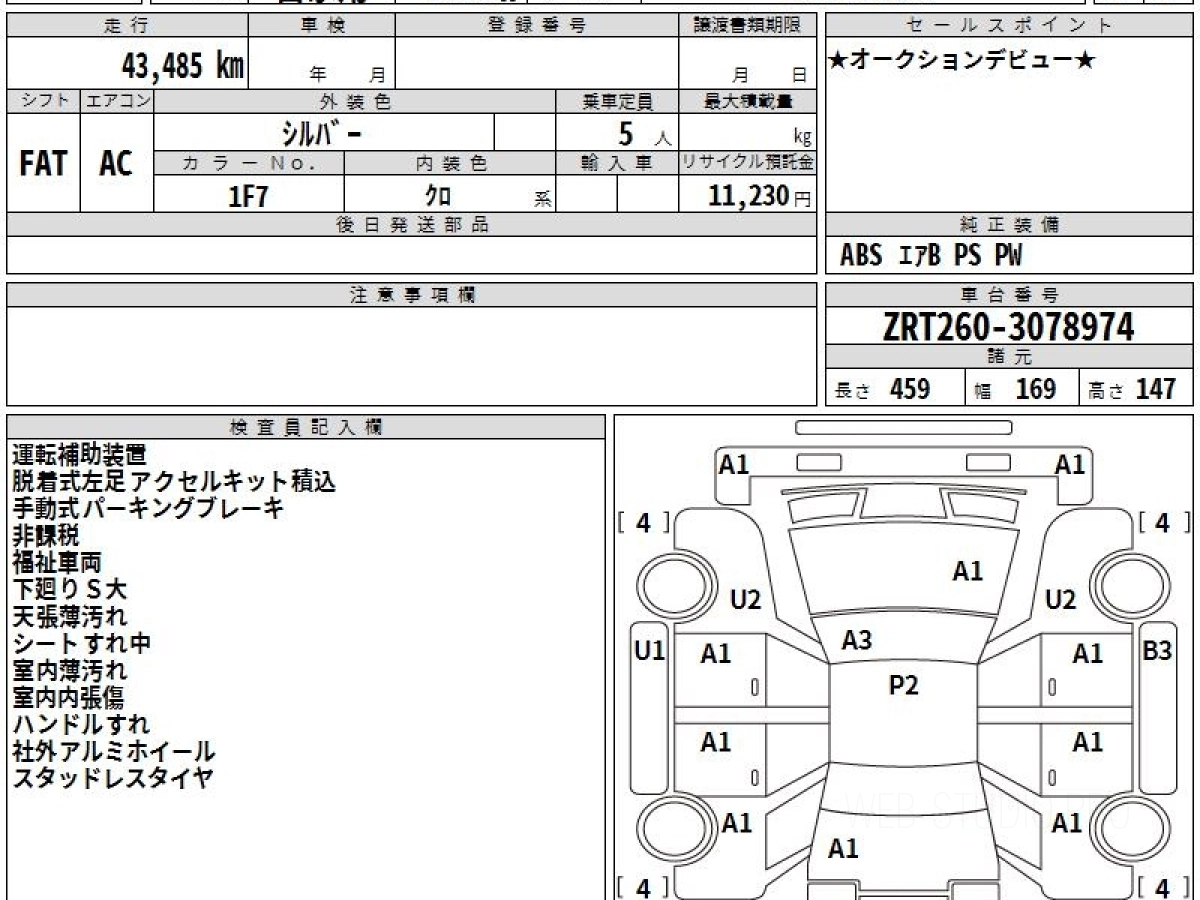Image resolution: width=1200 pixels, height=900 pixels.
Task: Select the 社外アルミホイール note
Action: 114,752
